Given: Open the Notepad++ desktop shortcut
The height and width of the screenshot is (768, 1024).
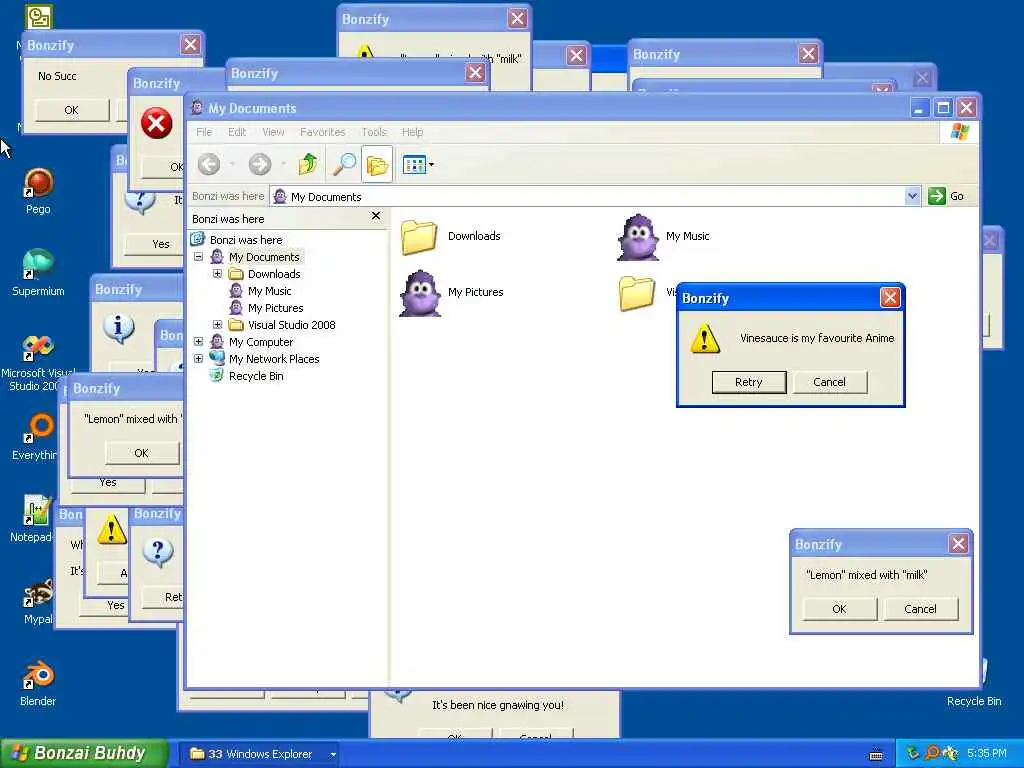Looking at the screenshot, I should [x=36, y=519].
